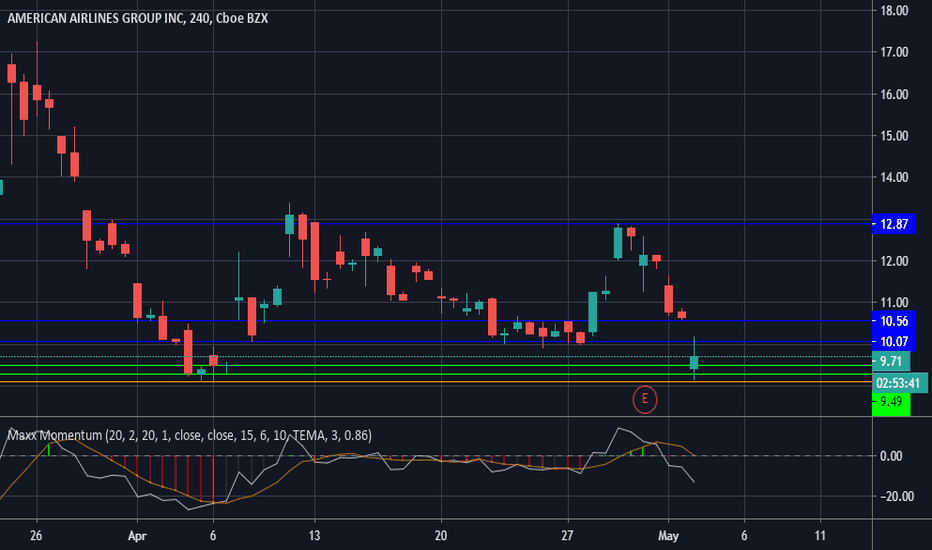Click the 15.00 price axis value
Image resolution: width=932 pixels, height=550 pixels.
pyautogui.click(x=894, y=136)
